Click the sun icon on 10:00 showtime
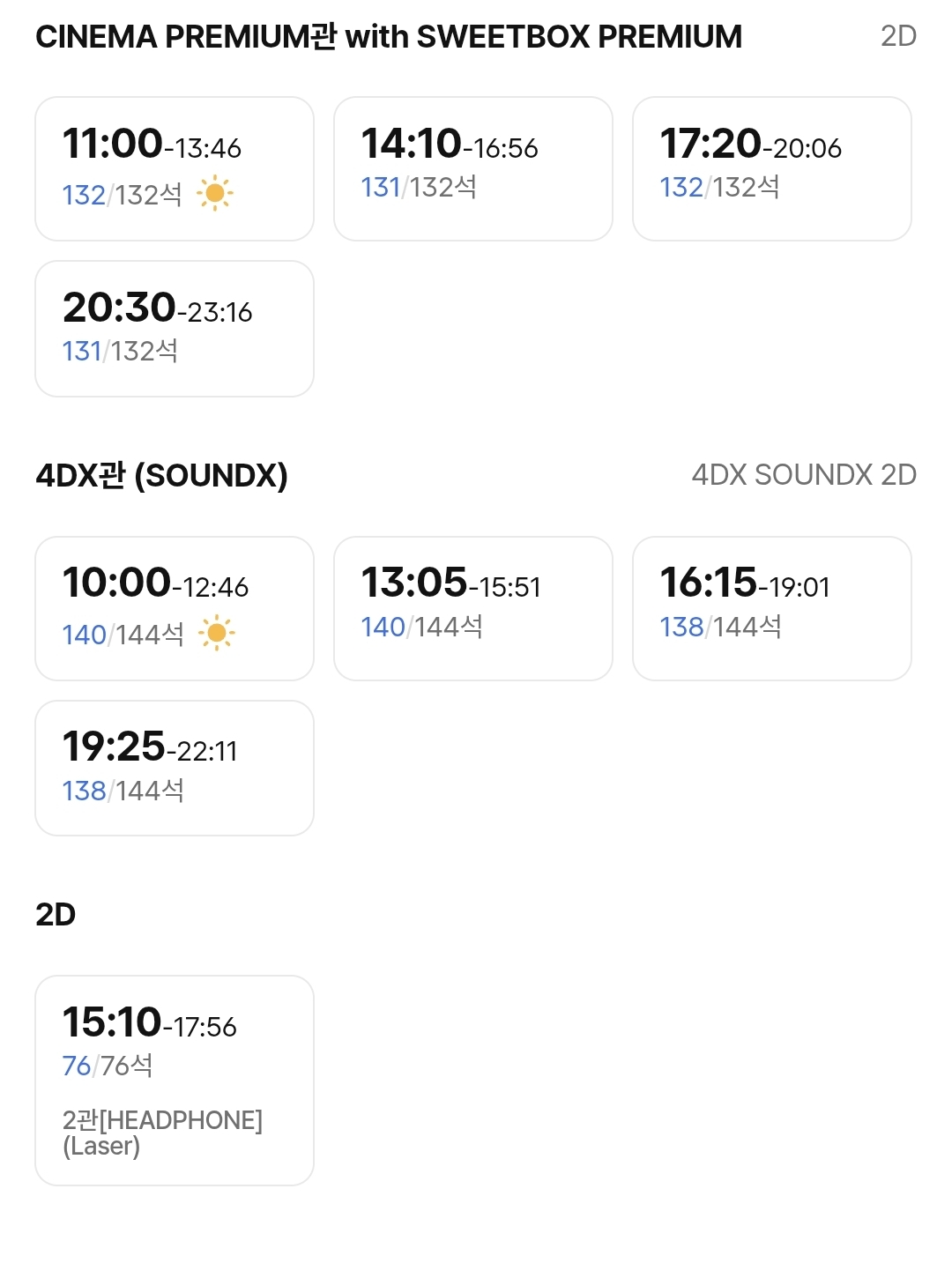 [217, 633]
